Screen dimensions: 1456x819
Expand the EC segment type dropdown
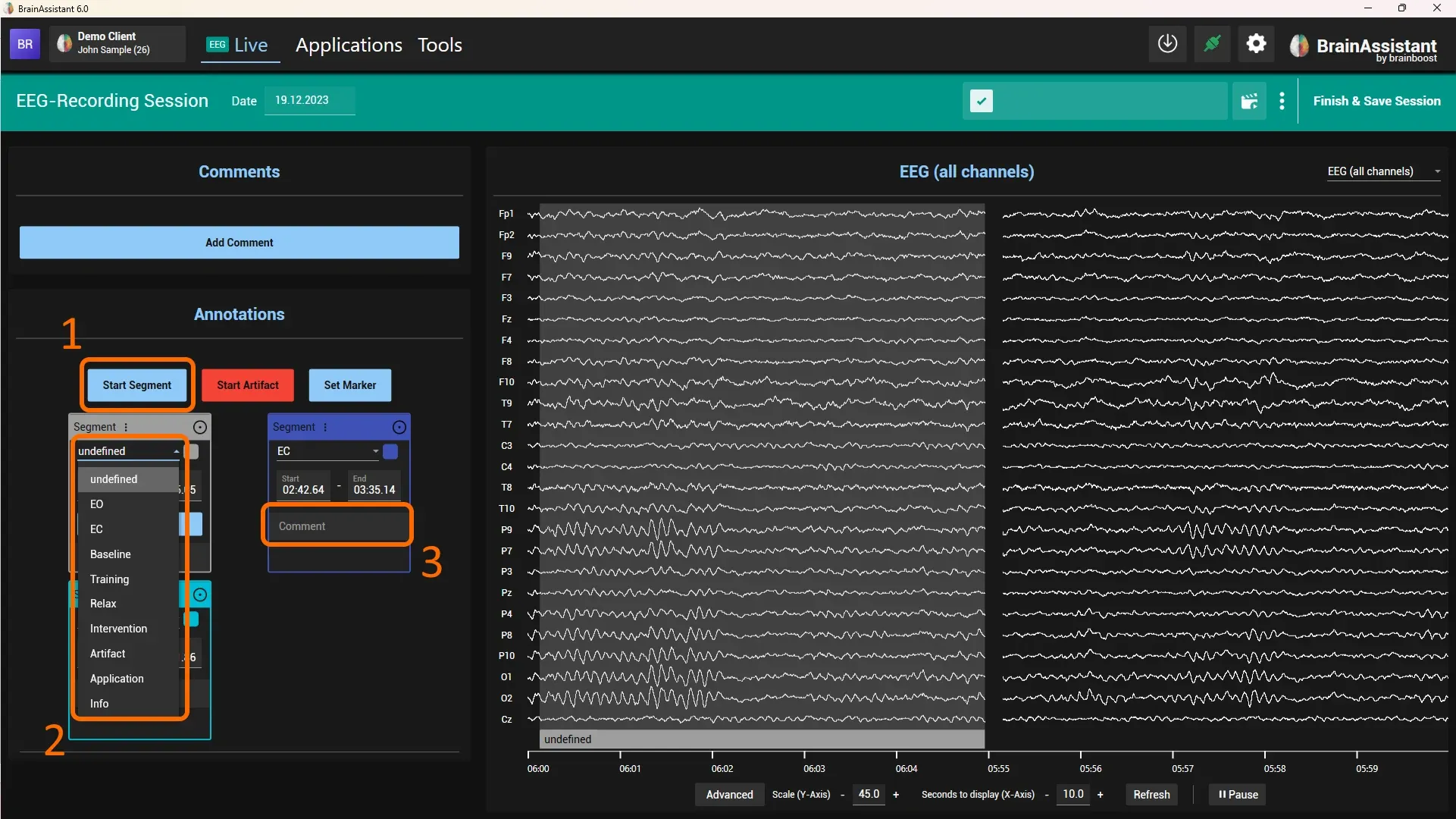327,451
